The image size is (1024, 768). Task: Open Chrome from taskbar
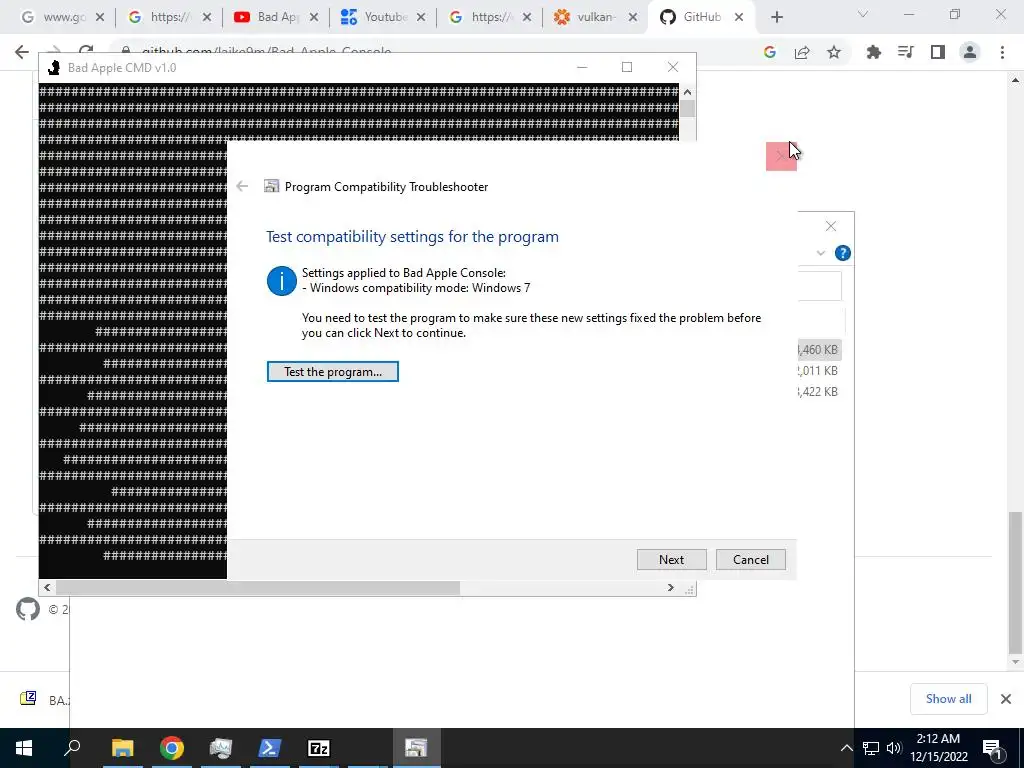click(171, 748)
